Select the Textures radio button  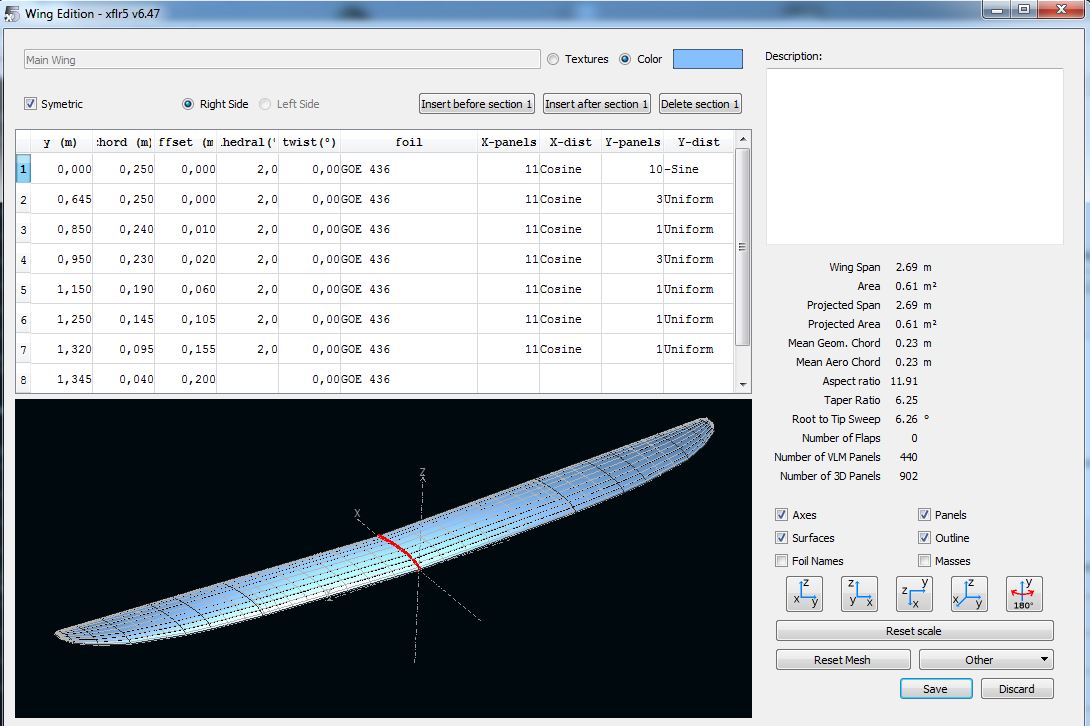(554, 59)
